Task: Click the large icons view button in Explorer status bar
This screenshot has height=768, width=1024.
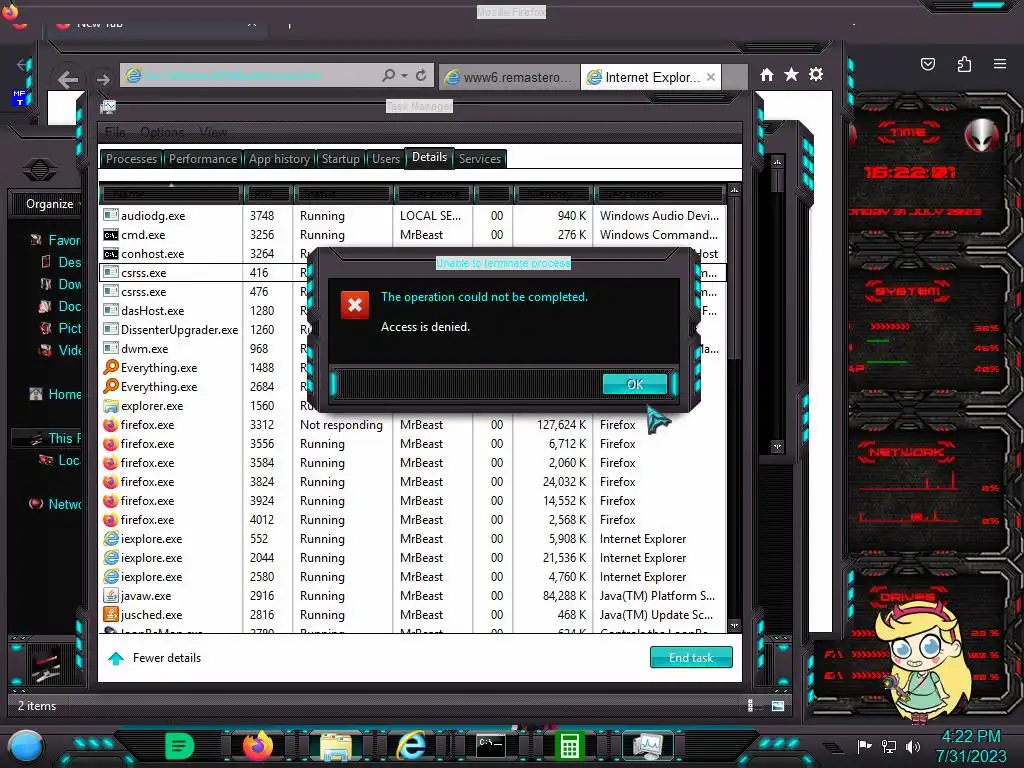Action: click(x=778, y=705)
